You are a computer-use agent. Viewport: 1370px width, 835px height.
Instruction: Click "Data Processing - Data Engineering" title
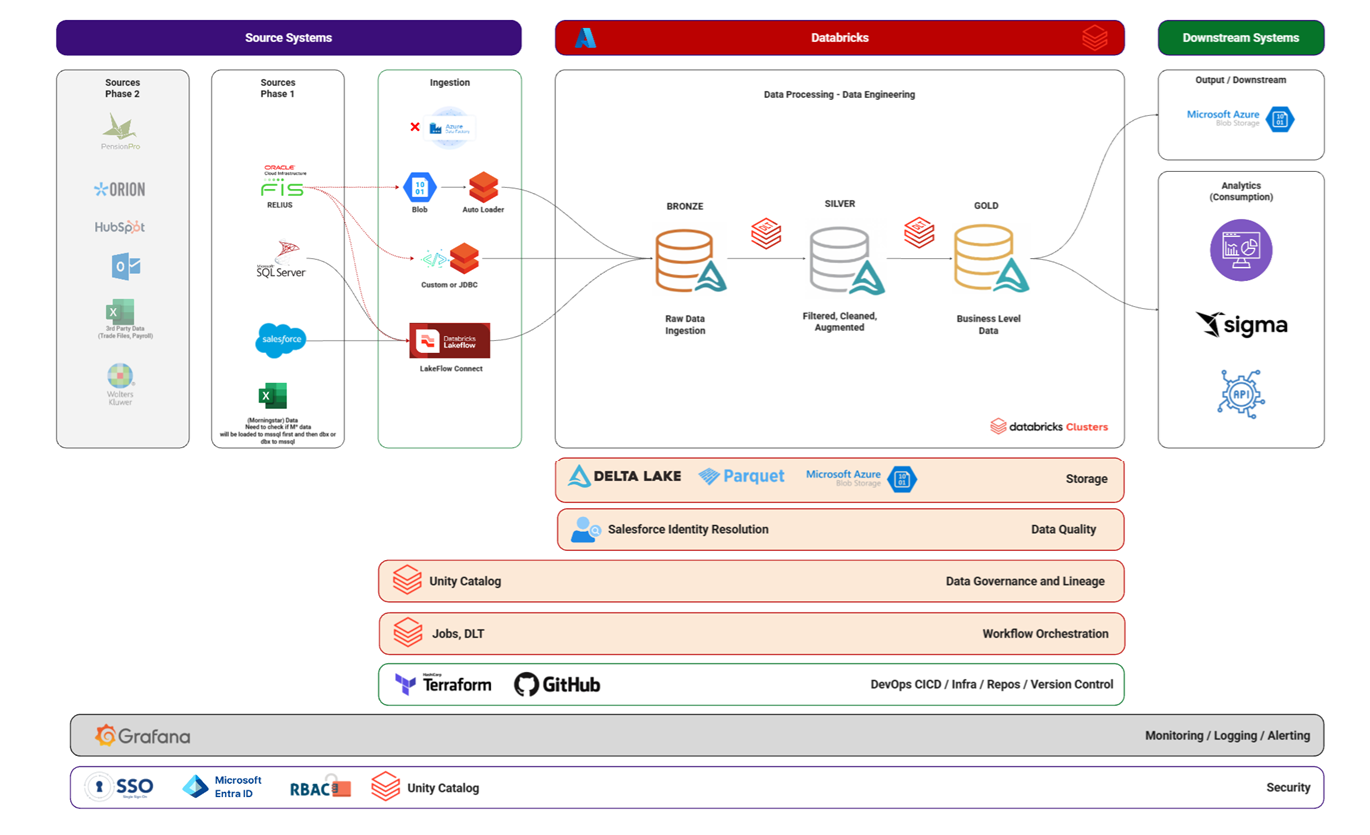click(839, 95)
